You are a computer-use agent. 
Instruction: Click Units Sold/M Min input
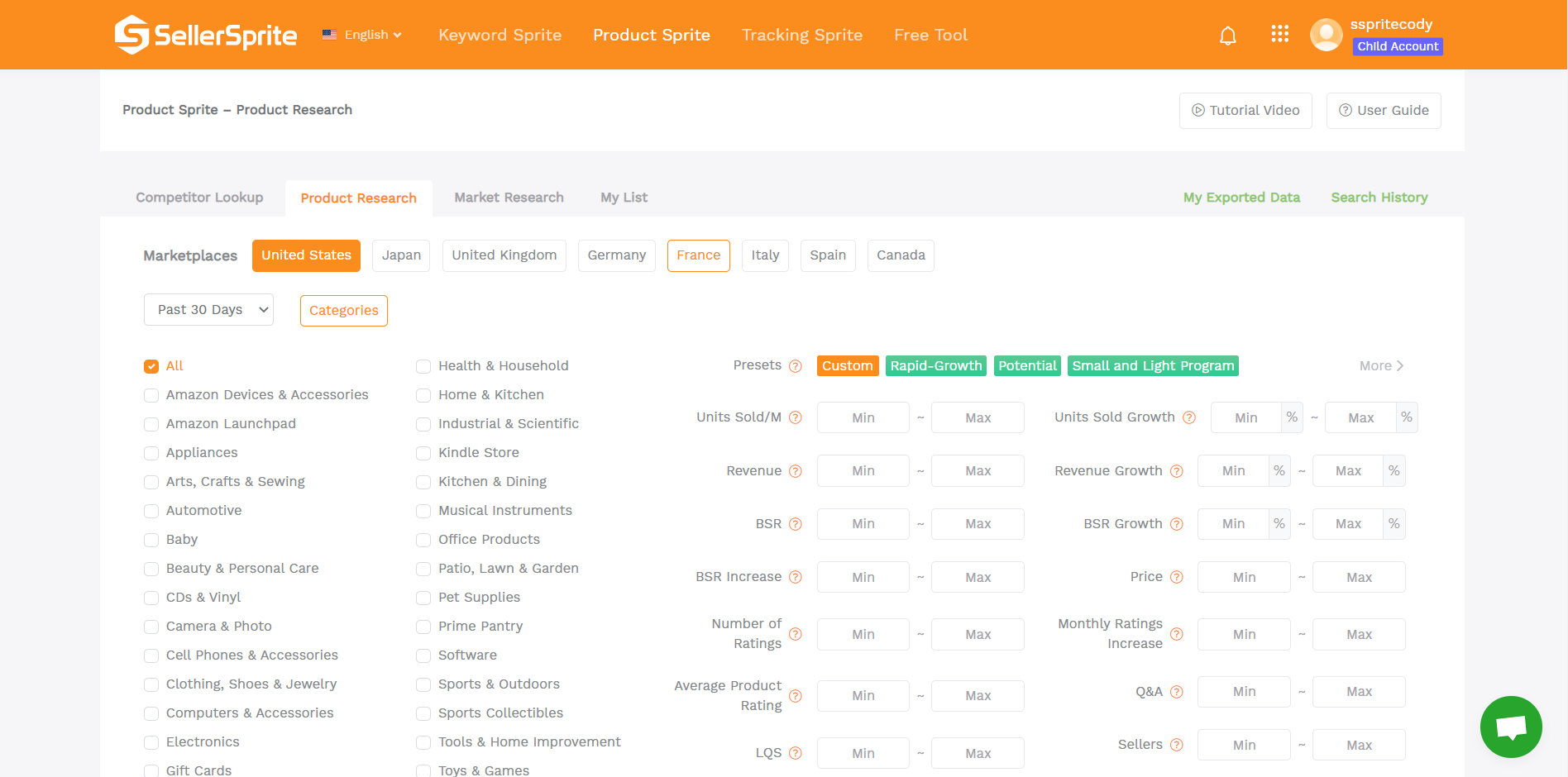pyautogui.click(x=863, y=417)
